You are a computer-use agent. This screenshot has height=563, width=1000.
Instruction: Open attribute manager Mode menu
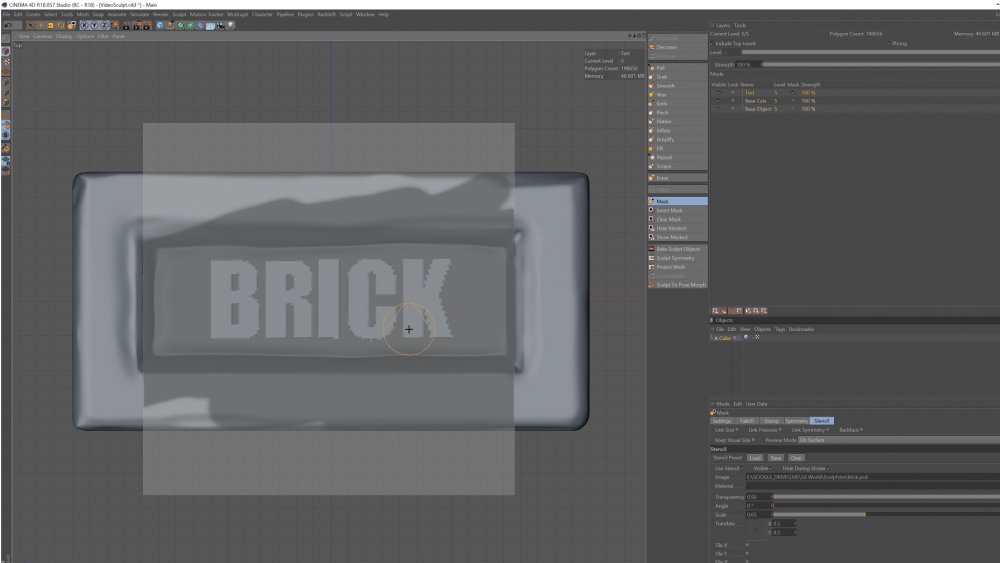(x=723, y=404)
